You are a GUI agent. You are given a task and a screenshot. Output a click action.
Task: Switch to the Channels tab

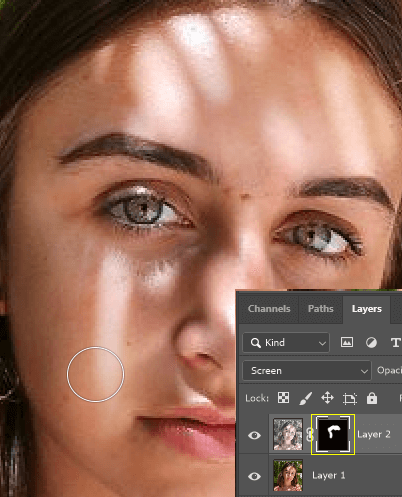pos(269,309)
